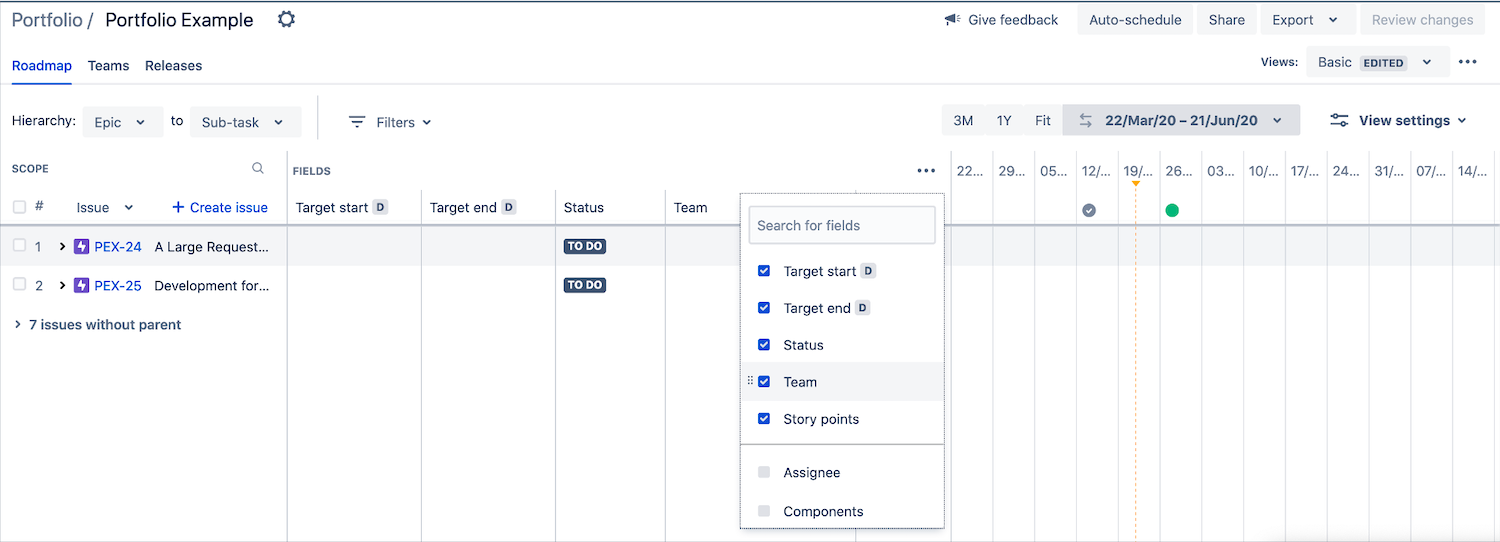Screen dimensions: 1500x542
Task: Switch to the Releases tab
Action: coord(173,66)
